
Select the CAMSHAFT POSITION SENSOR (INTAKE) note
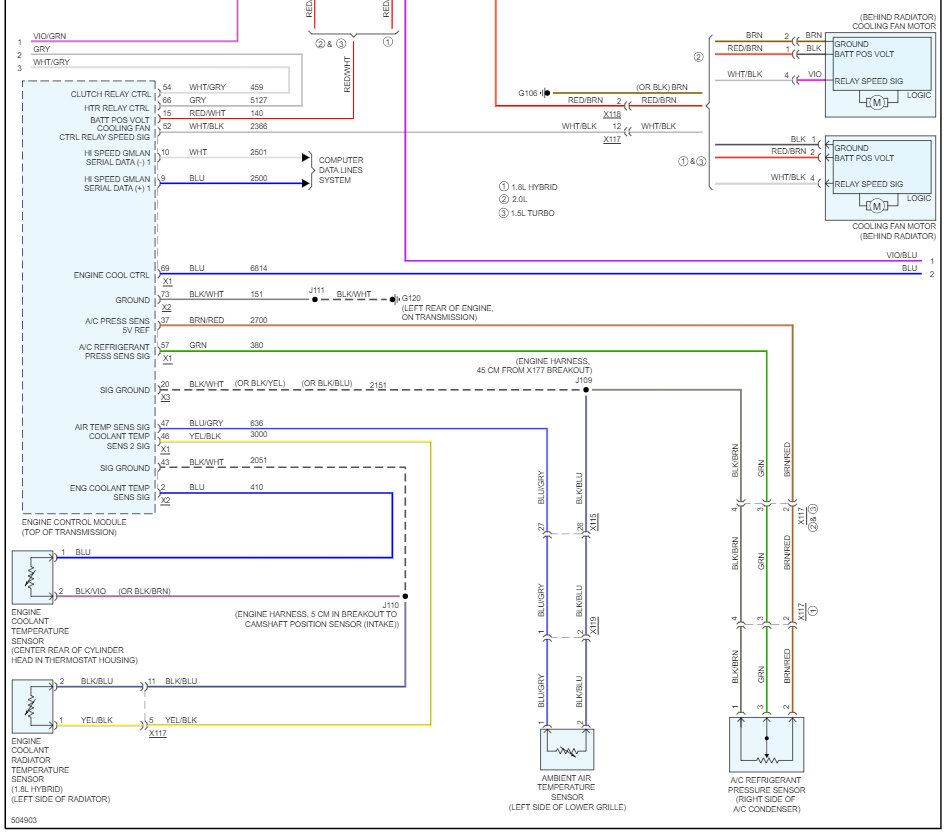coord(322,624)
